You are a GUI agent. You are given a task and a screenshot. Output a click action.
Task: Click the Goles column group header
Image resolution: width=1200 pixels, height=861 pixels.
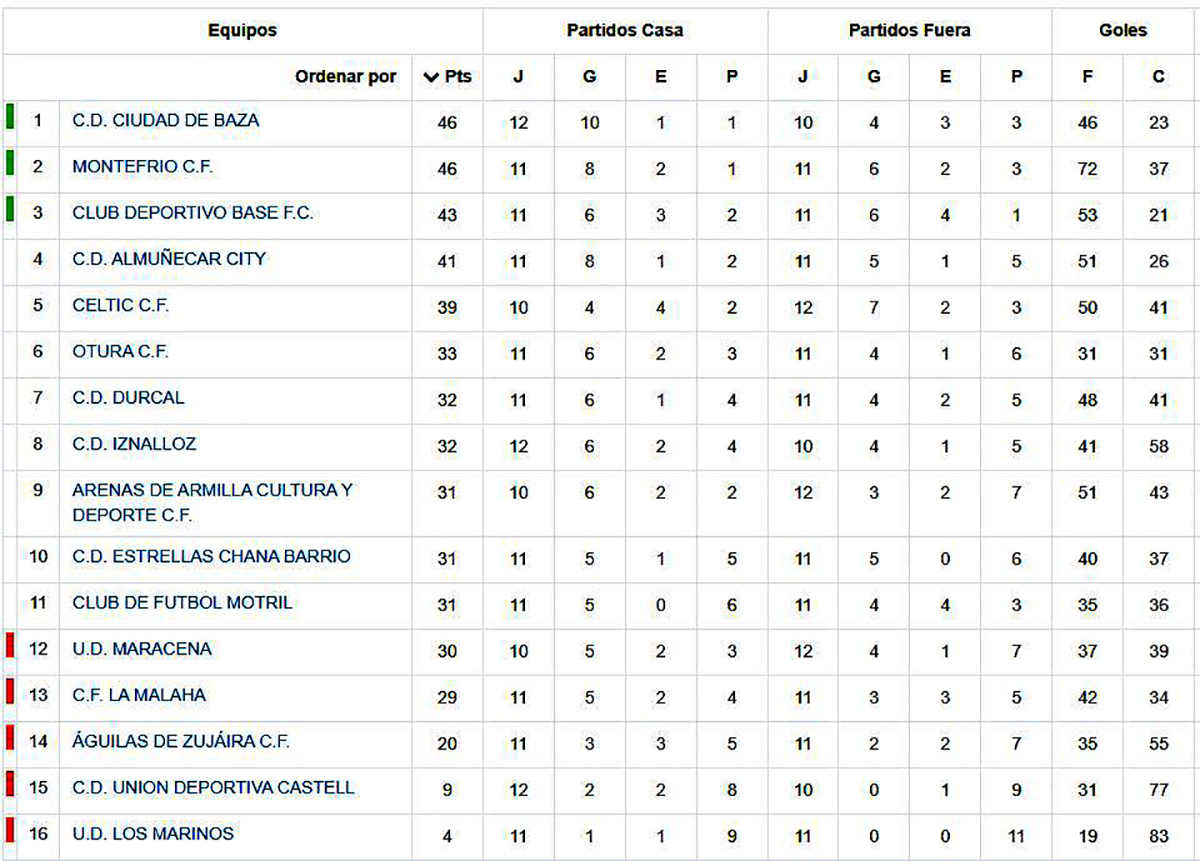[1122, 30]
